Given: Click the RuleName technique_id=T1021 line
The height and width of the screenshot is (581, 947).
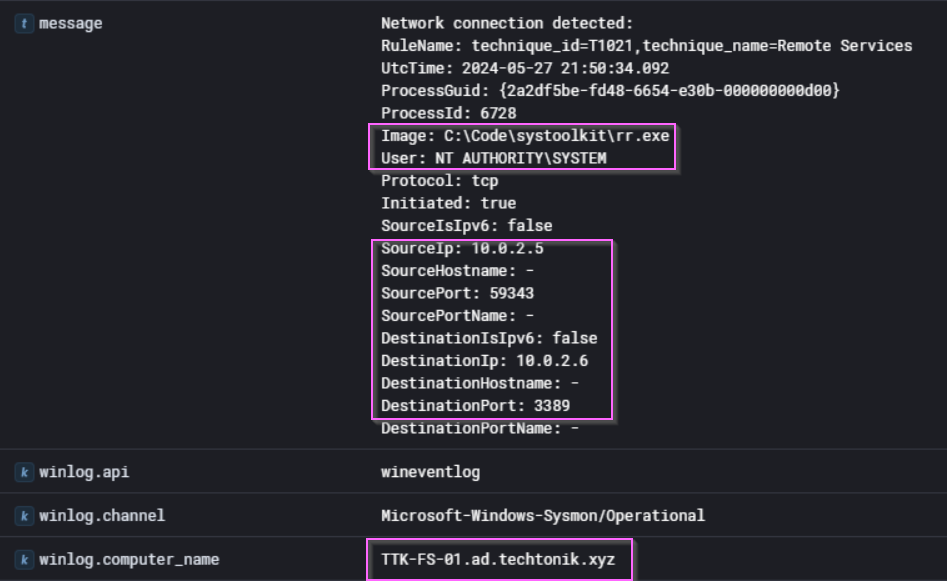Looking at the screenshot, I should [646, 46].
